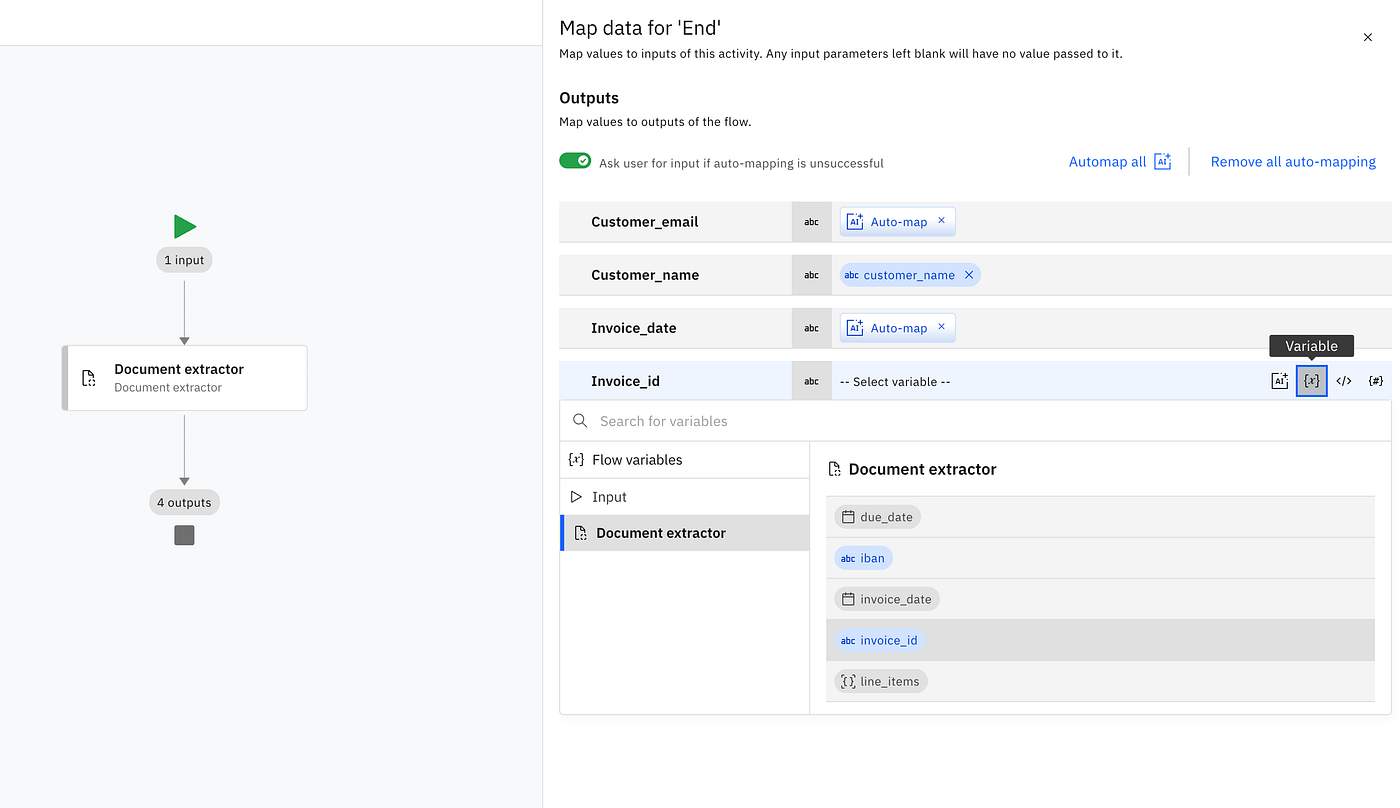
Task: Click the Invoice_id output label
Action: pyautogui.click(x=625, y=381)
